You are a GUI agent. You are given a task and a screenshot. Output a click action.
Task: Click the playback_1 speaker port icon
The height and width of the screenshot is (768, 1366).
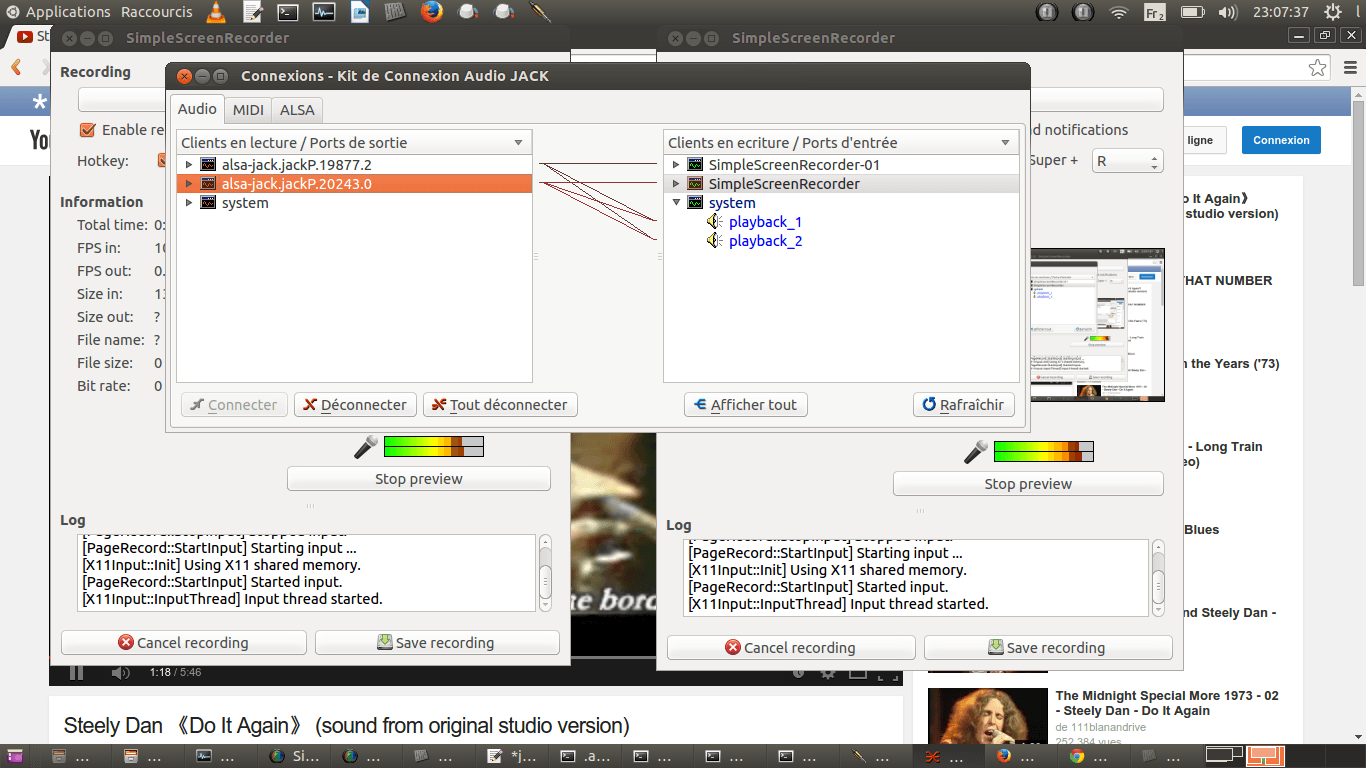click(714, 222)
